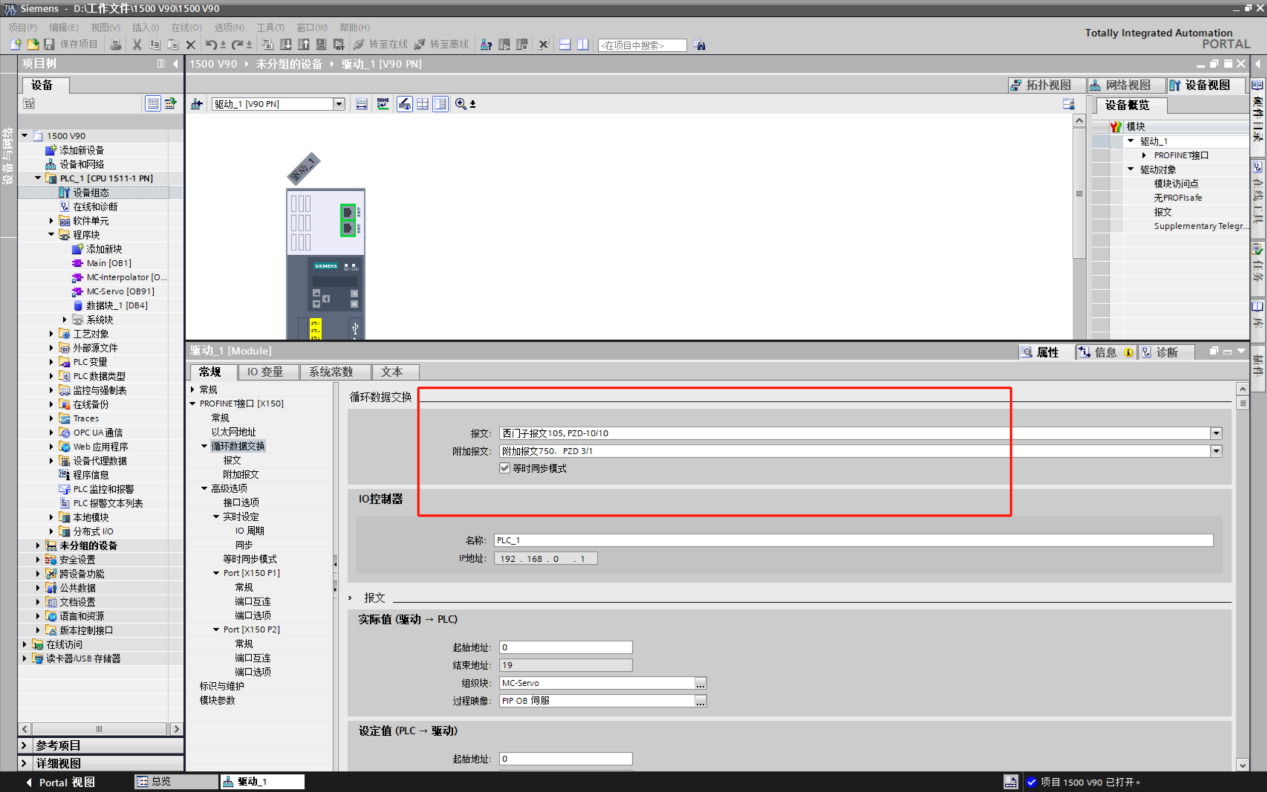
Task: Click the binoculars search icon beside the project search box
Action: [x=700, y=45]
